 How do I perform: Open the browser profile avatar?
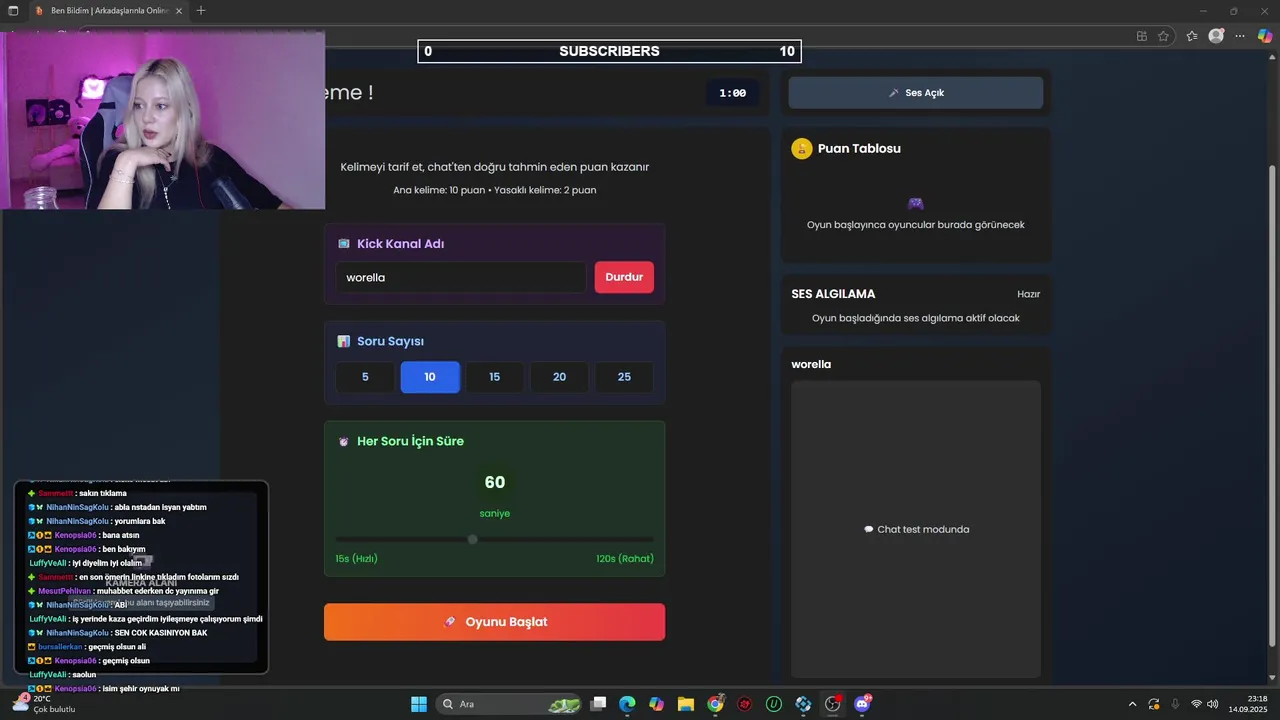pos(1216,36)
